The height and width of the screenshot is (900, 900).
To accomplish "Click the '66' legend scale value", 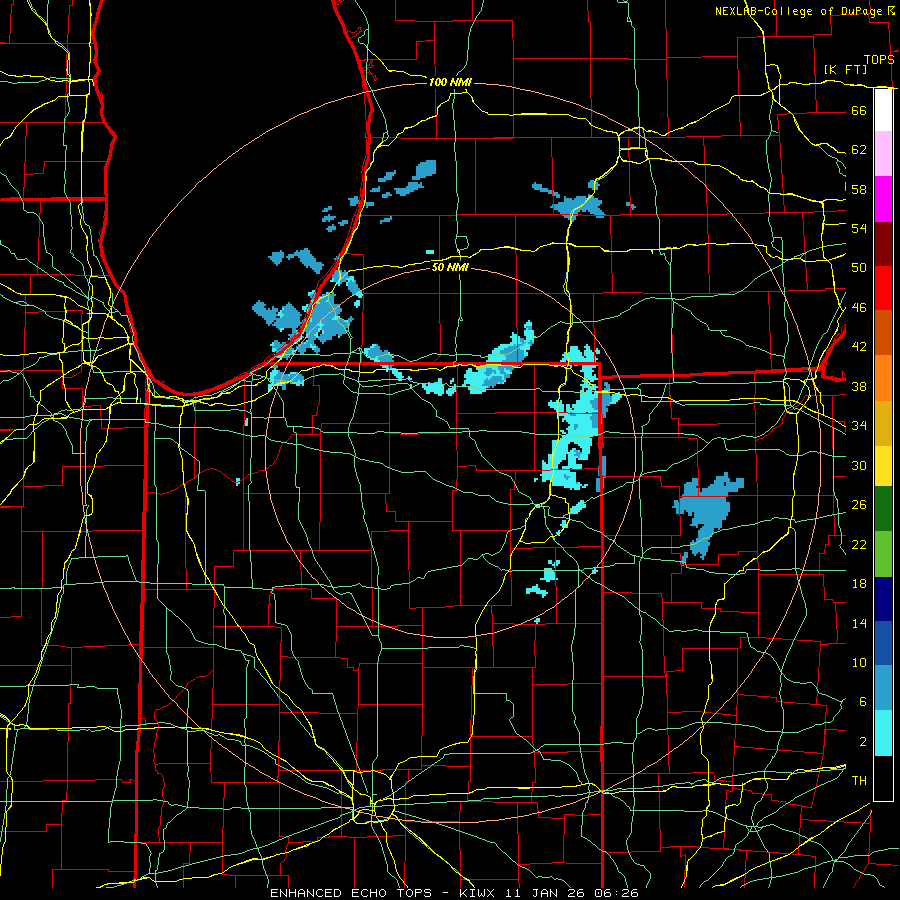I will coord(859,110).
